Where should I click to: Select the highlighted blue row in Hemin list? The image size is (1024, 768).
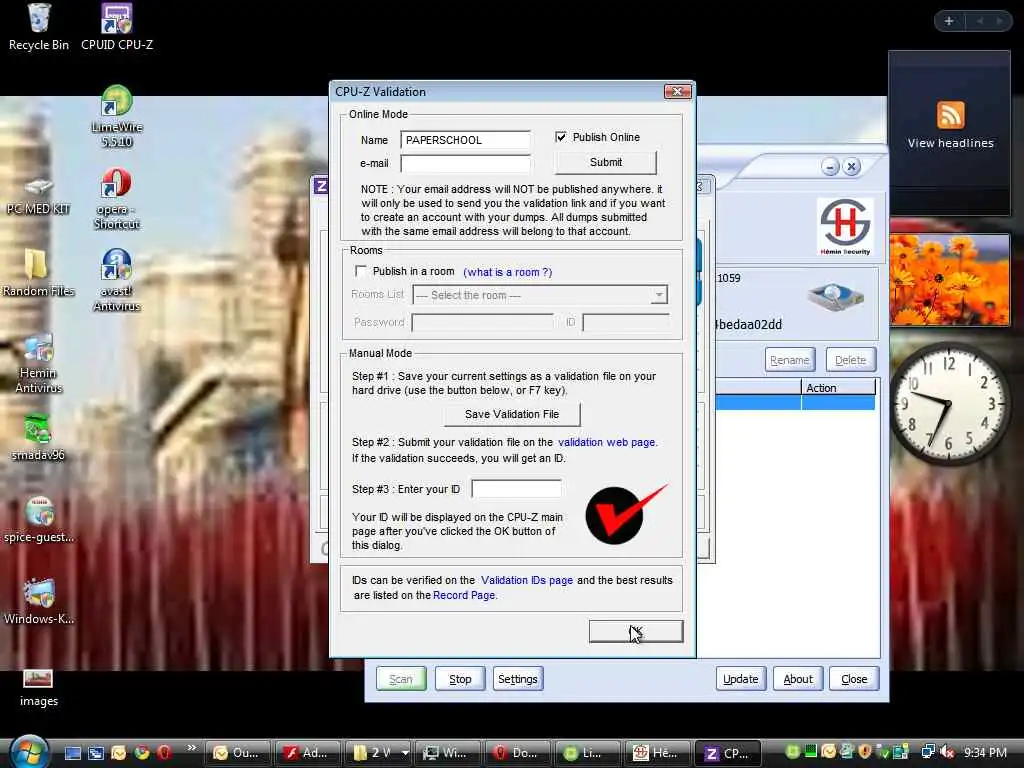click(x=795, y=403)
